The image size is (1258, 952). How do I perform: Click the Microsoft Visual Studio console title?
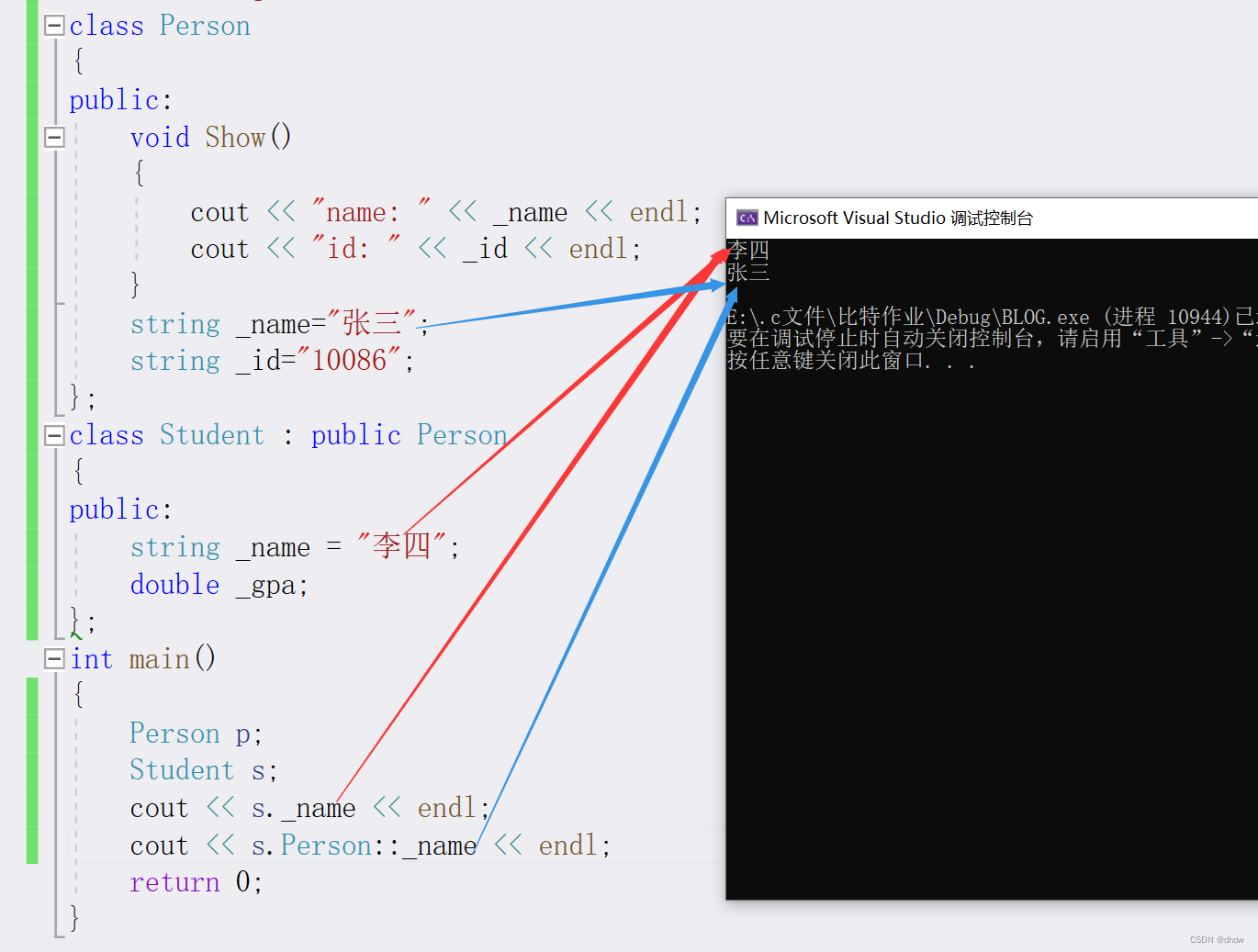(x=898, y=218)
